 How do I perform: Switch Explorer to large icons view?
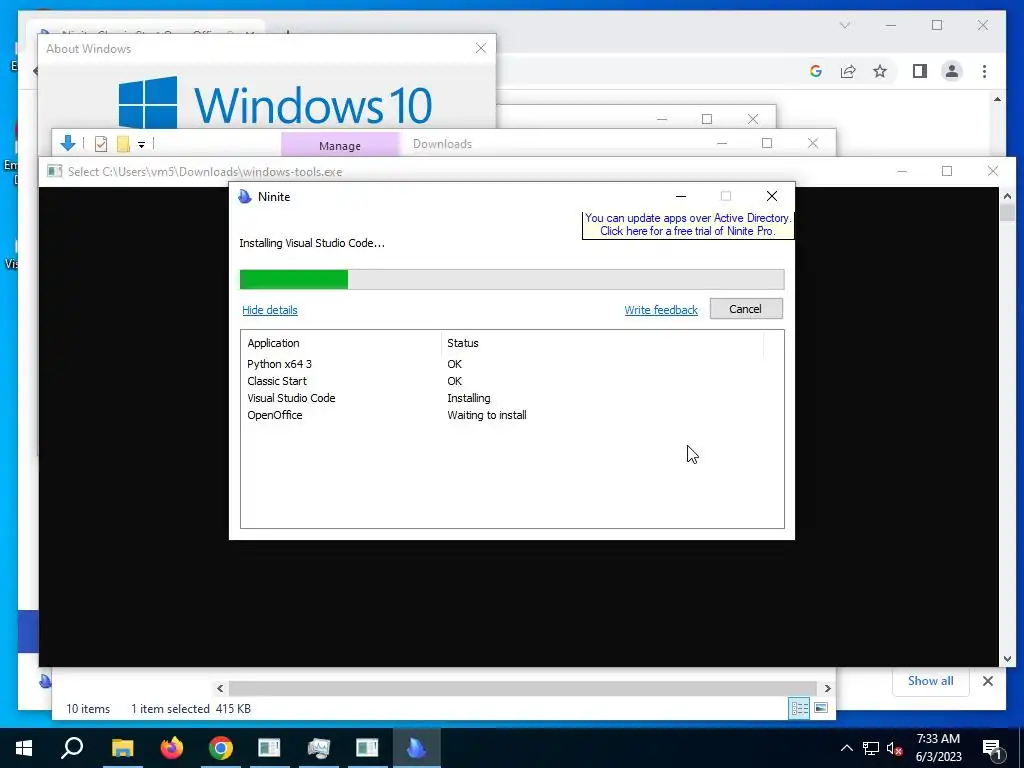821,708
